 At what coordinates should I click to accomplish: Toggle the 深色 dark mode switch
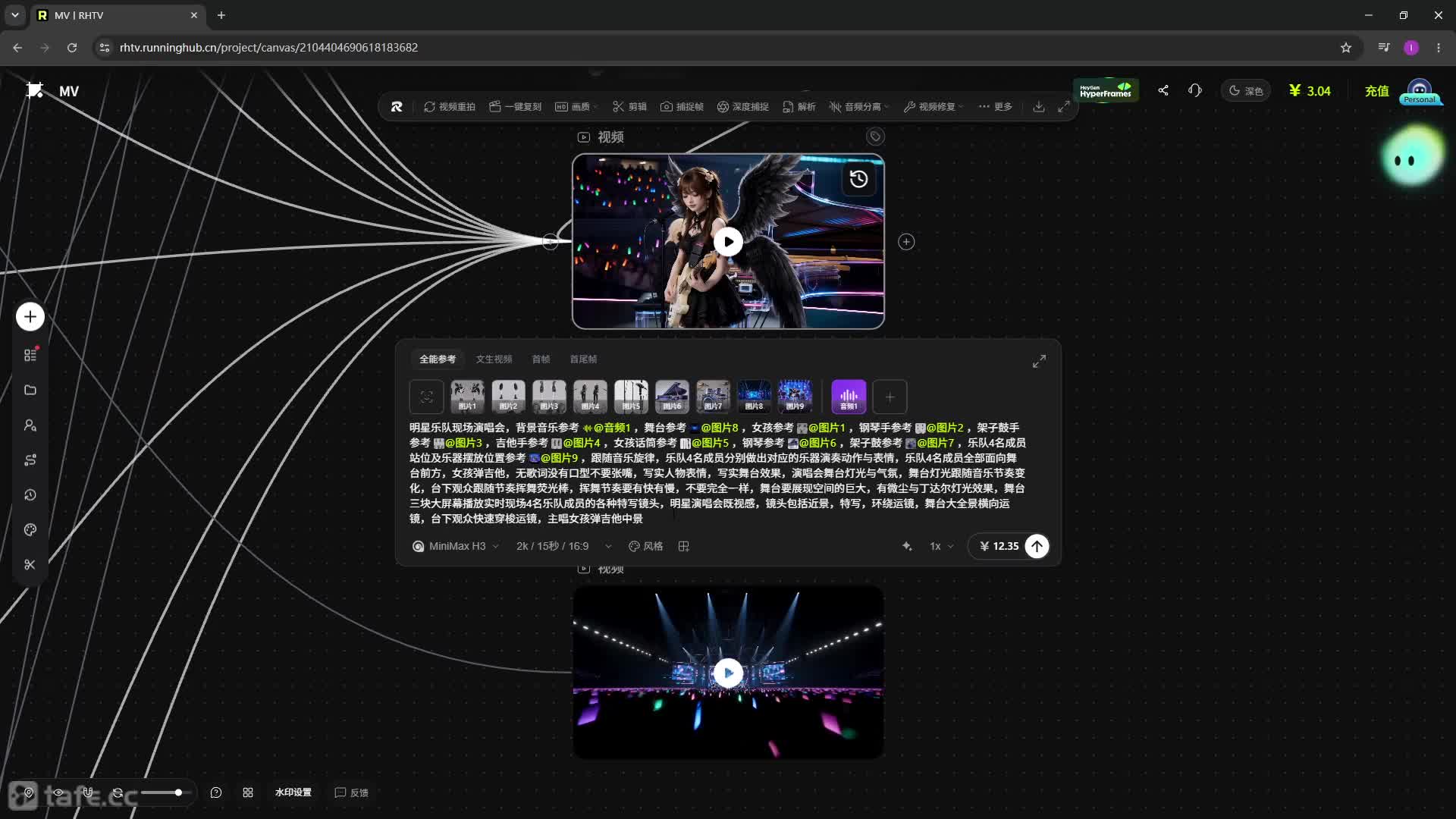point(1246,91)
